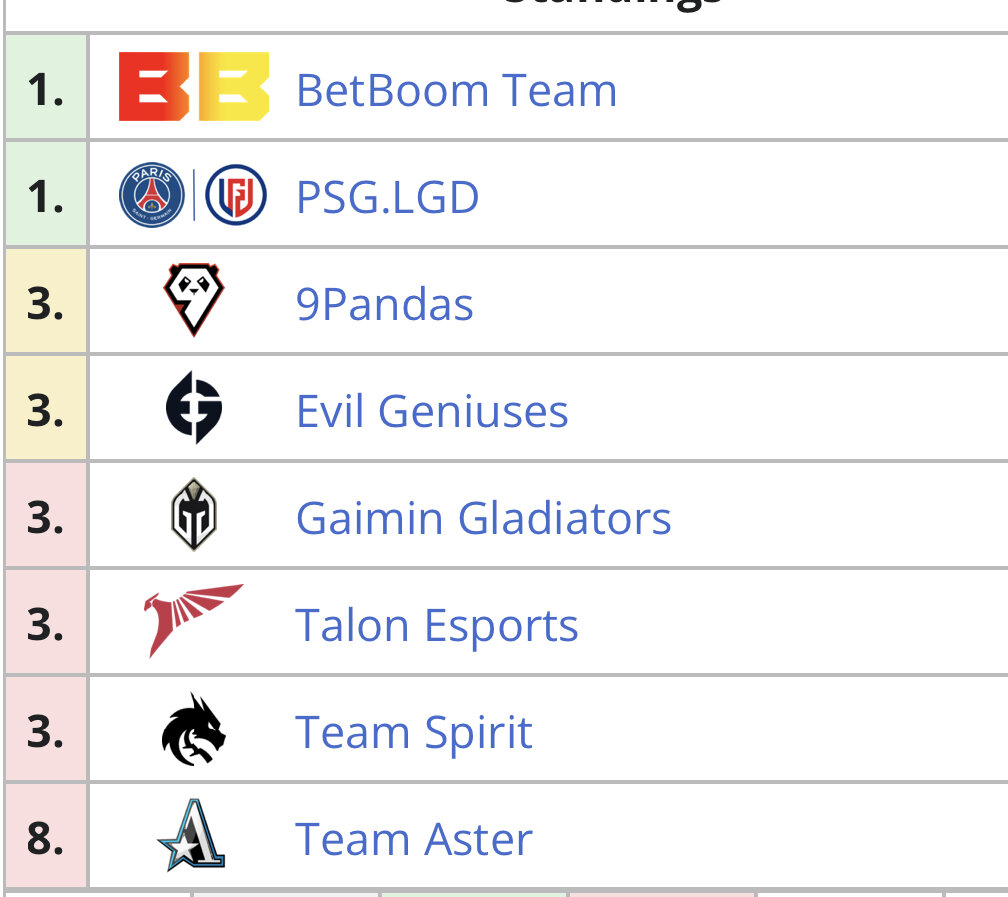Click the Paris Saint-Germain crest logo
This screenshot has height=897, width=1008.
(x=152, y=195)
